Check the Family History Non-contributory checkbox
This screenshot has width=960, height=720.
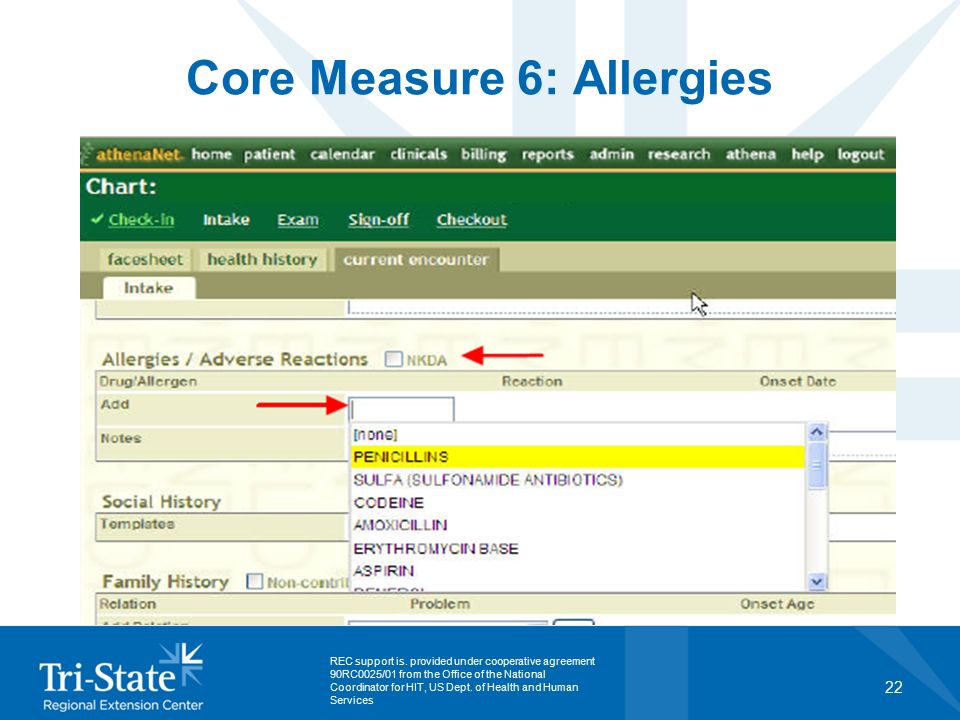pyautogui.click(x=255, y=581)
